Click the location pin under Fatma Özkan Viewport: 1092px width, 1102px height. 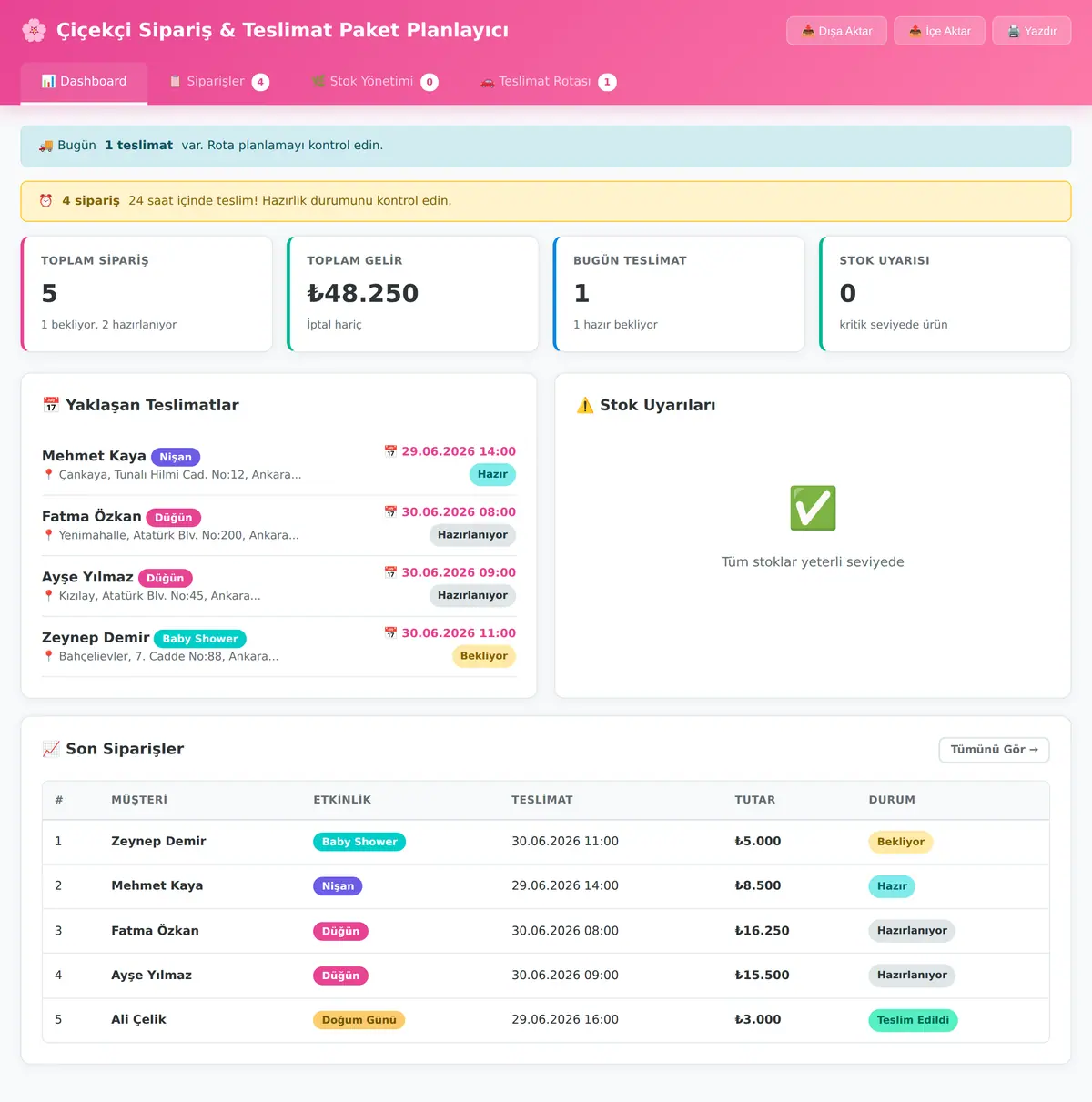(49, 535)
